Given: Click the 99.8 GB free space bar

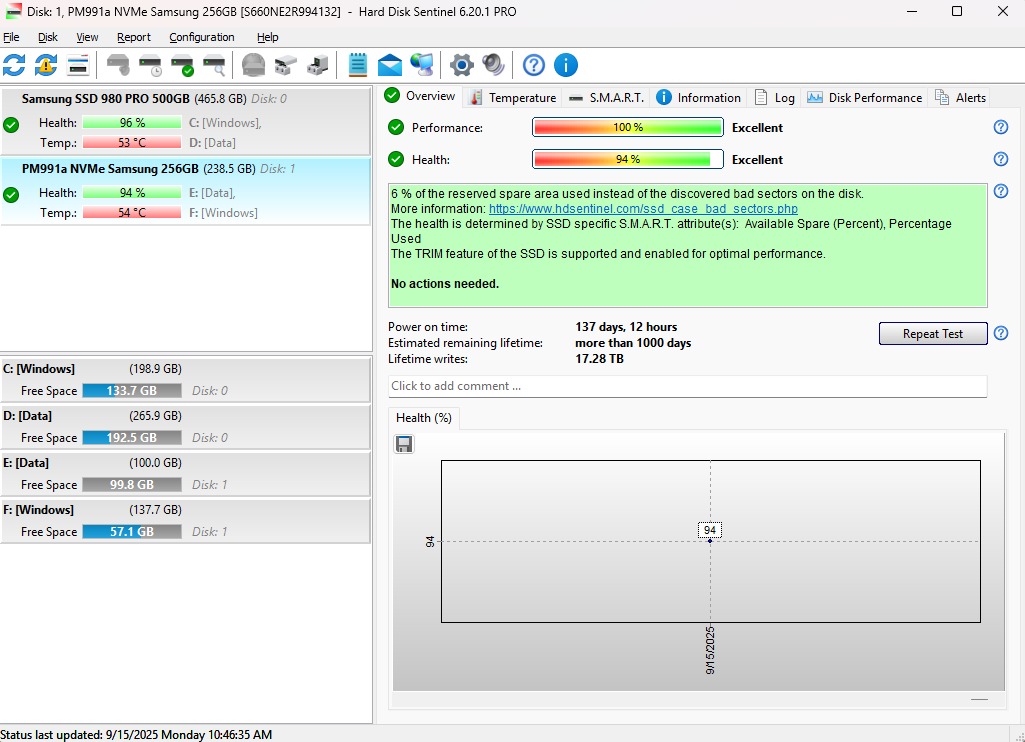Looking at the screenshot, I should 132,484.
